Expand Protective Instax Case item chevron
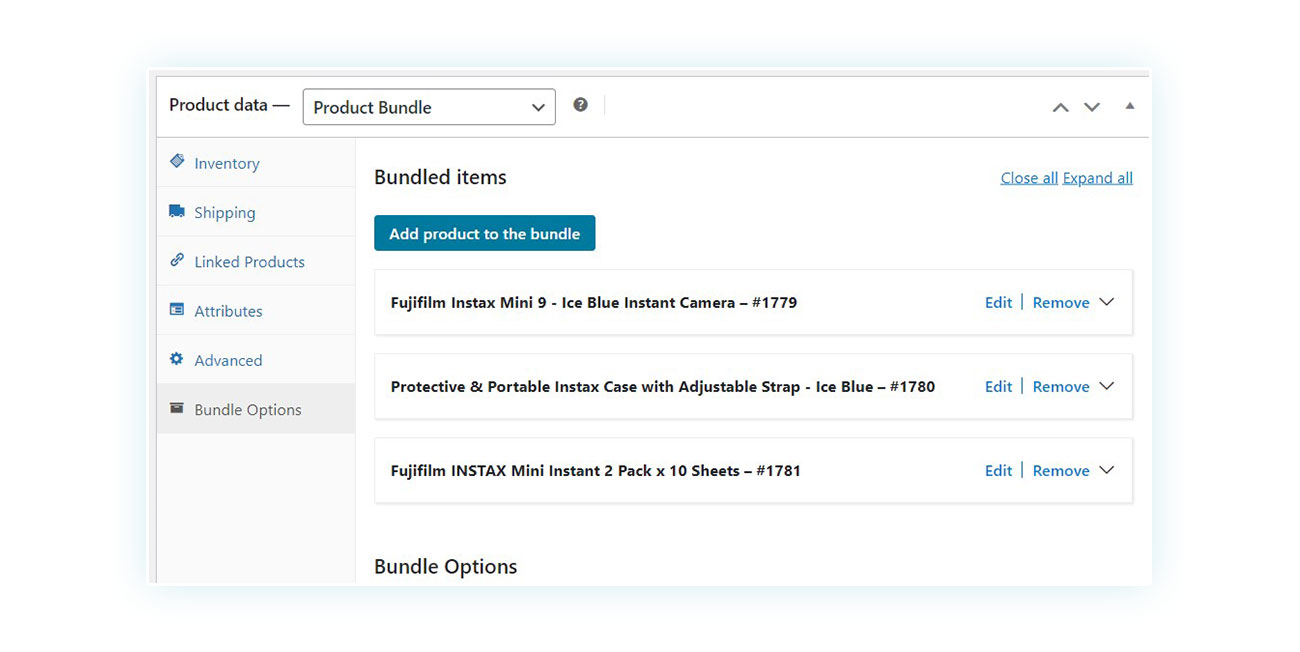Screen dimensions: 1300x652 (x=1107, y=386)
